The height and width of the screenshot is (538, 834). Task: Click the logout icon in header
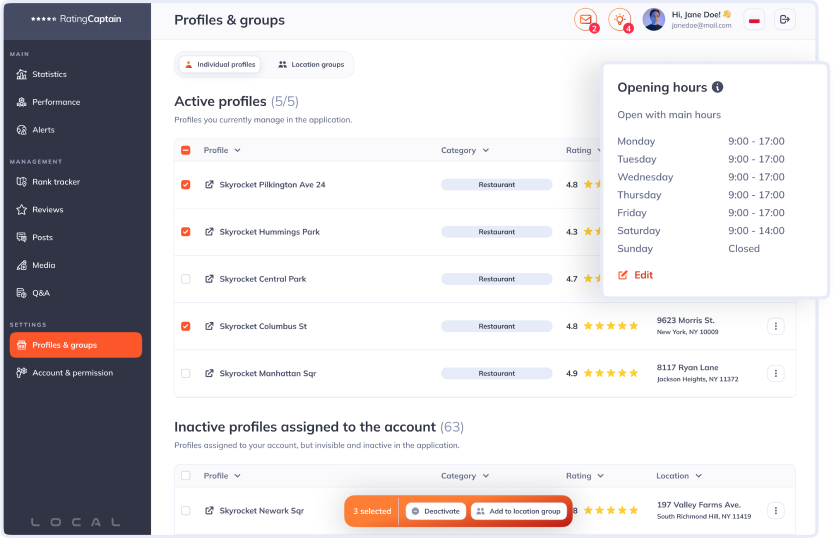coord(785,19)
